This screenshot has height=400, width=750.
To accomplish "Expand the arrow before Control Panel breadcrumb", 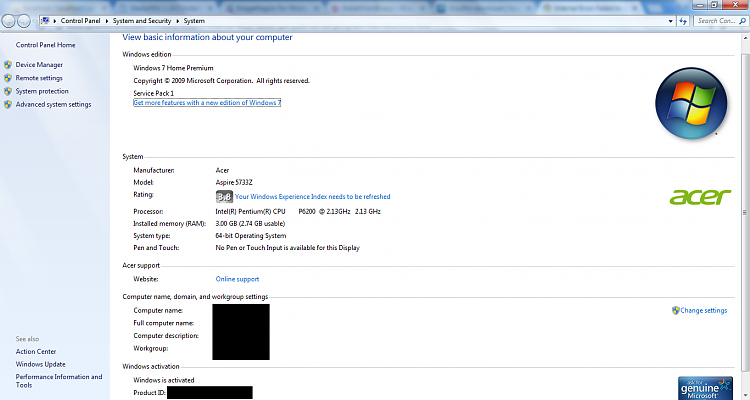I will (x=55, y=21).
